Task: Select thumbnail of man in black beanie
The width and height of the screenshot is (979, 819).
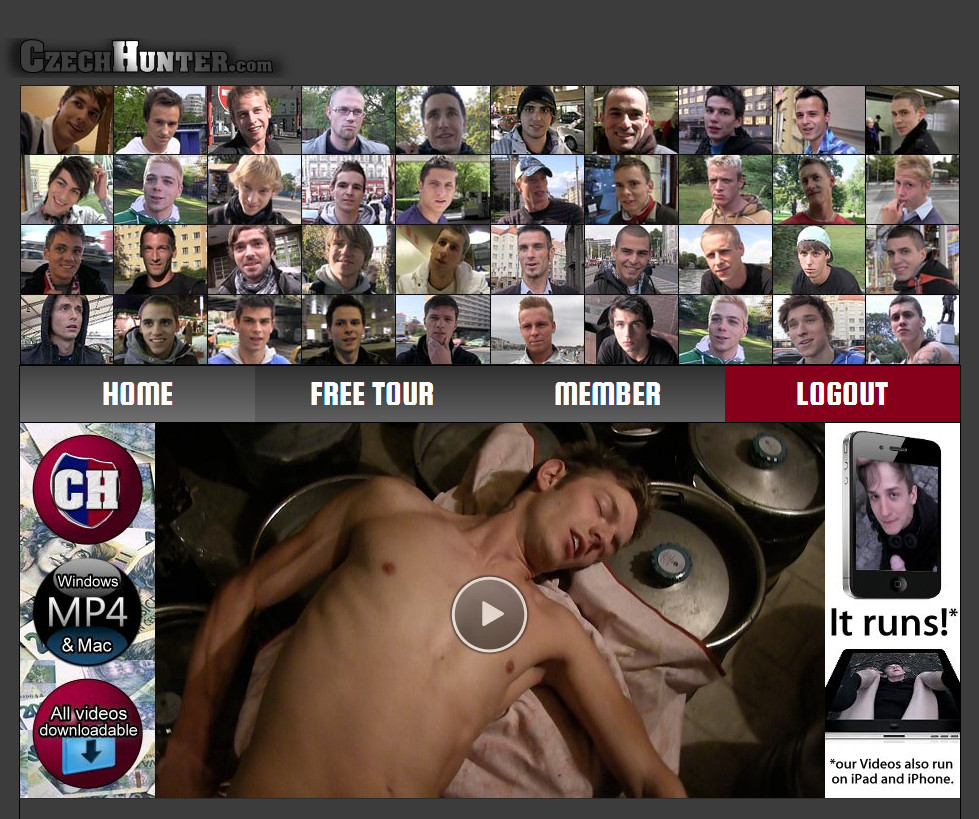Action: (x=536, y=120)
